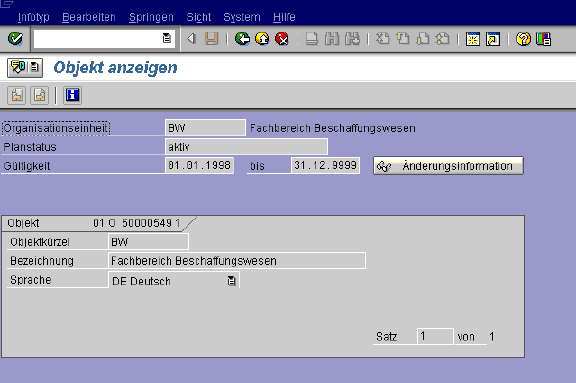Click the green checkmark Enter icon
576x383 pixels.
coord(15,39)
